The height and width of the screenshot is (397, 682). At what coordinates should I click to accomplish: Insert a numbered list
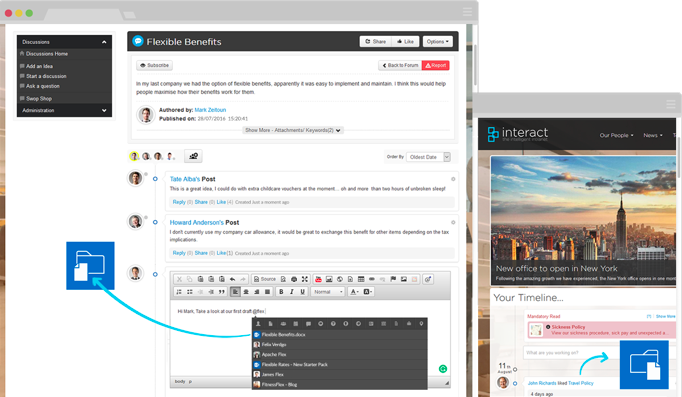(179, 292)
